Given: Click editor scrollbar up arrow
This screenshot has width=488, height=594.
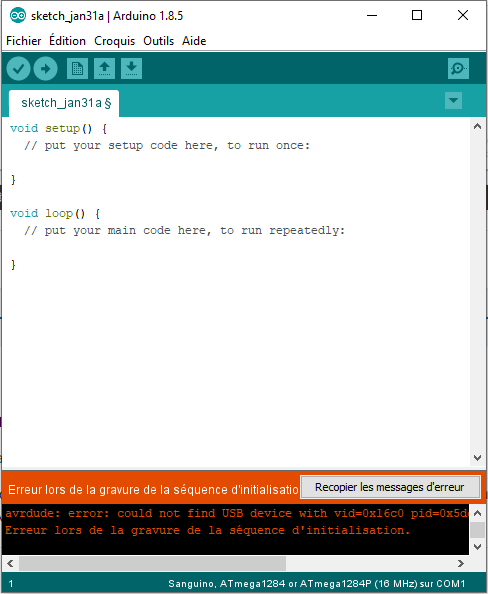Looking at the screenshot, I should point(477,127).
